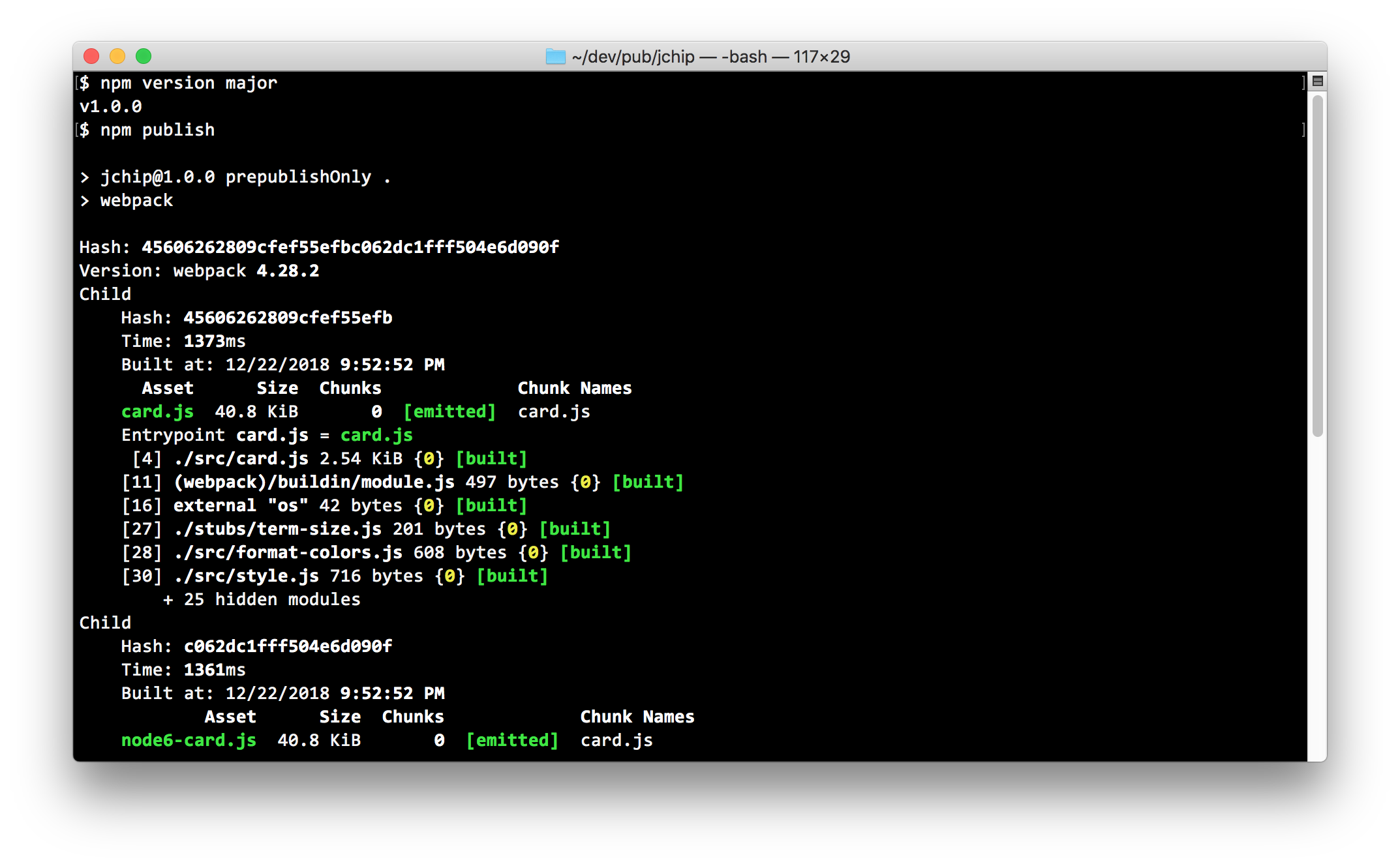Viewport: 1400px width, 866px height.
Task: Close the terminal with the red button
Action: click(x=91, y=57)
